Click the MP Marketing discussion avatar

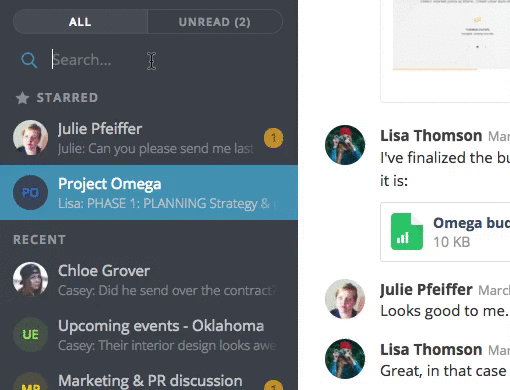click(30, 382)
